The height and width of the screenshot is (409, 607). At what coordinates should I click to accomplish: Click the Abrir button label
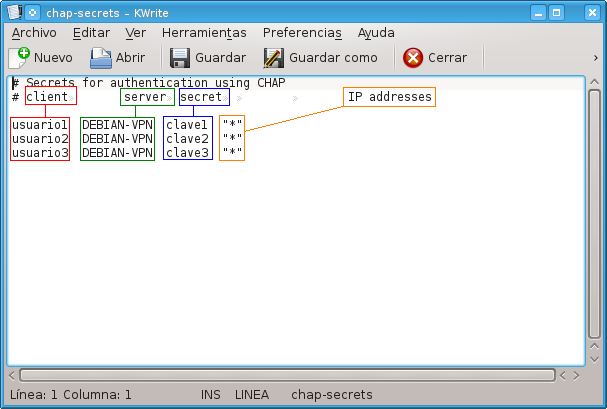click(130, 58)
